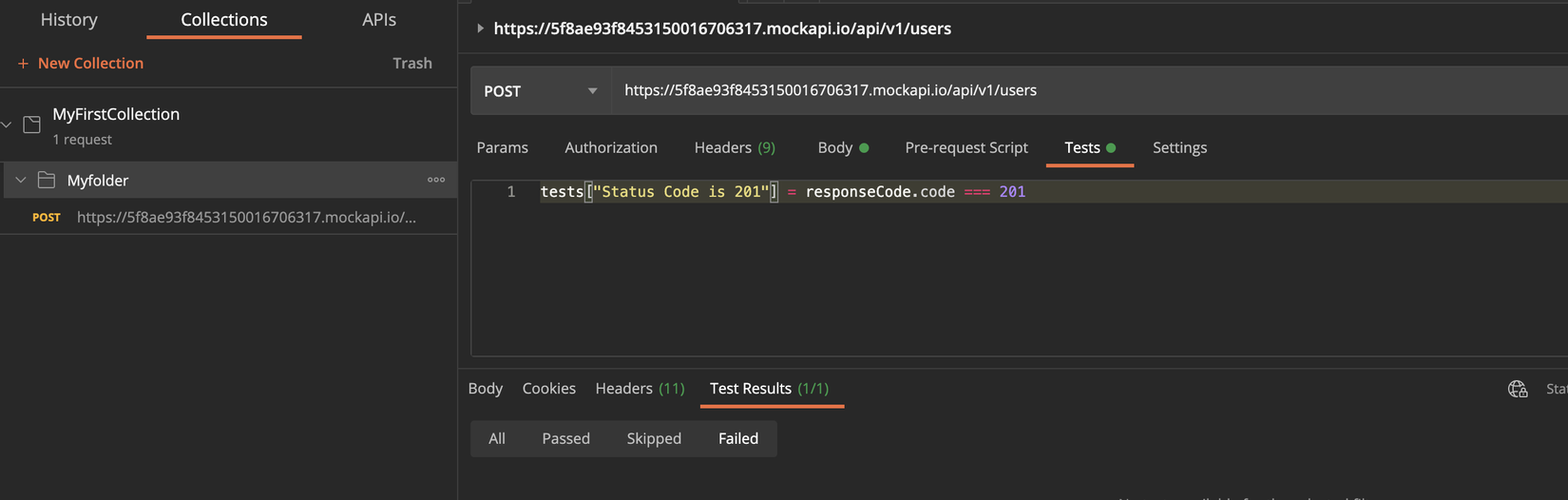
Task: Click the Trash link
Action: click(412, 64)
